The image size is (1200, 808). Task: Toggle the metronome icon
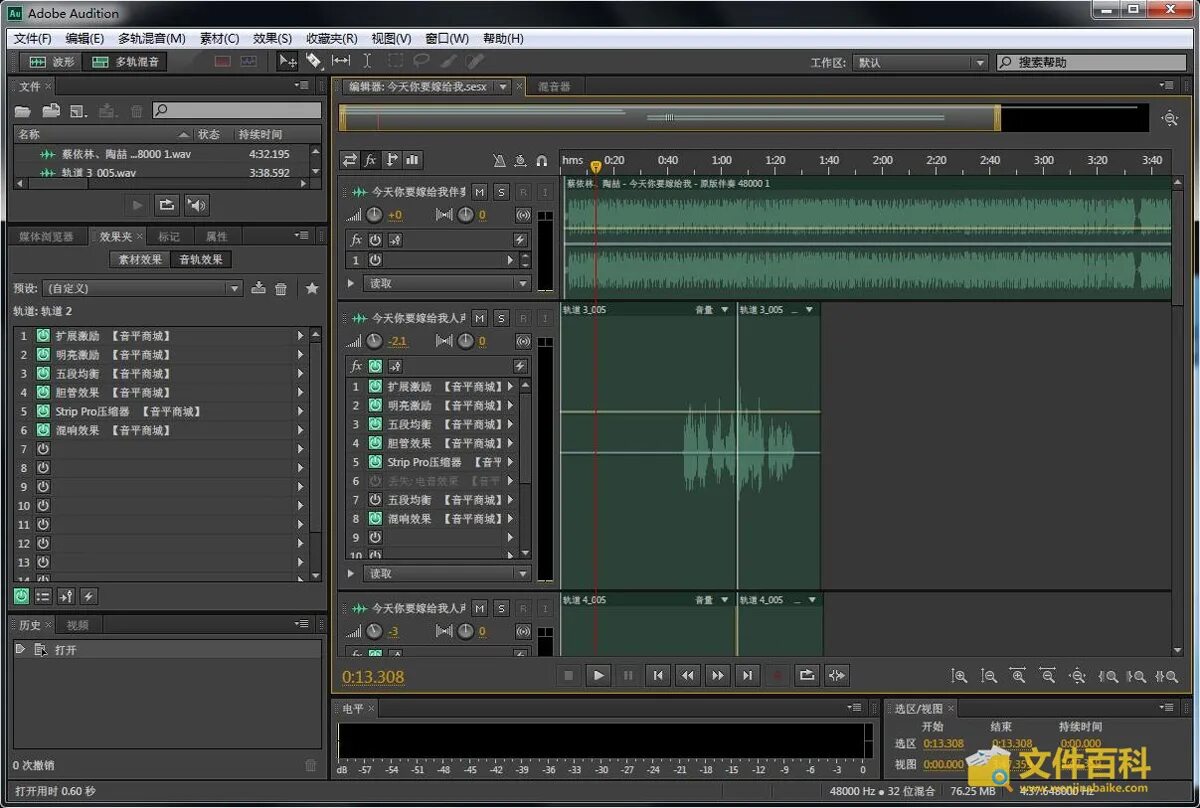(500, 160)
